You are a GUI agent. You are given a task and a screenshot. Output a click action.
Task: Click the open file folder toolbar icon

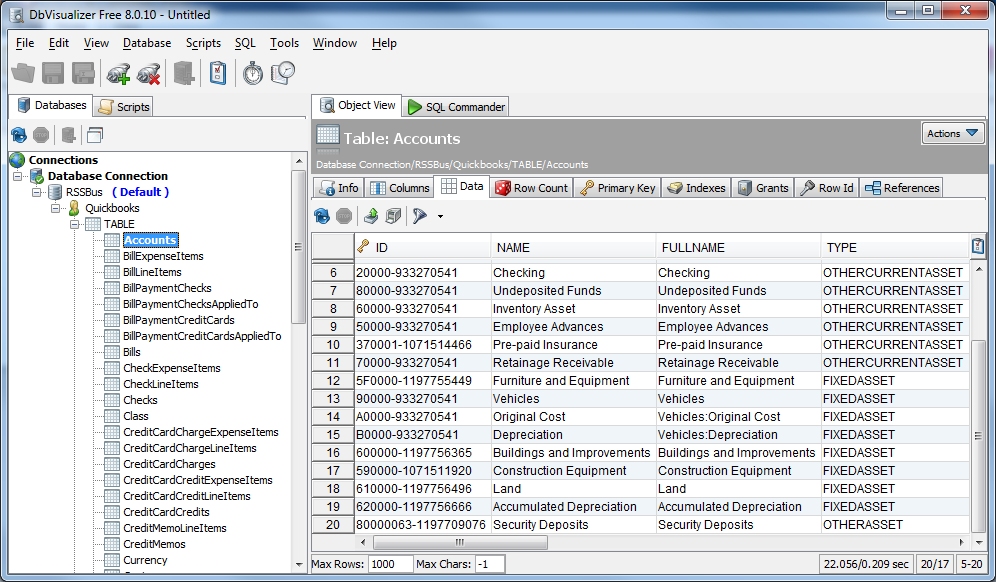[23, 73]
